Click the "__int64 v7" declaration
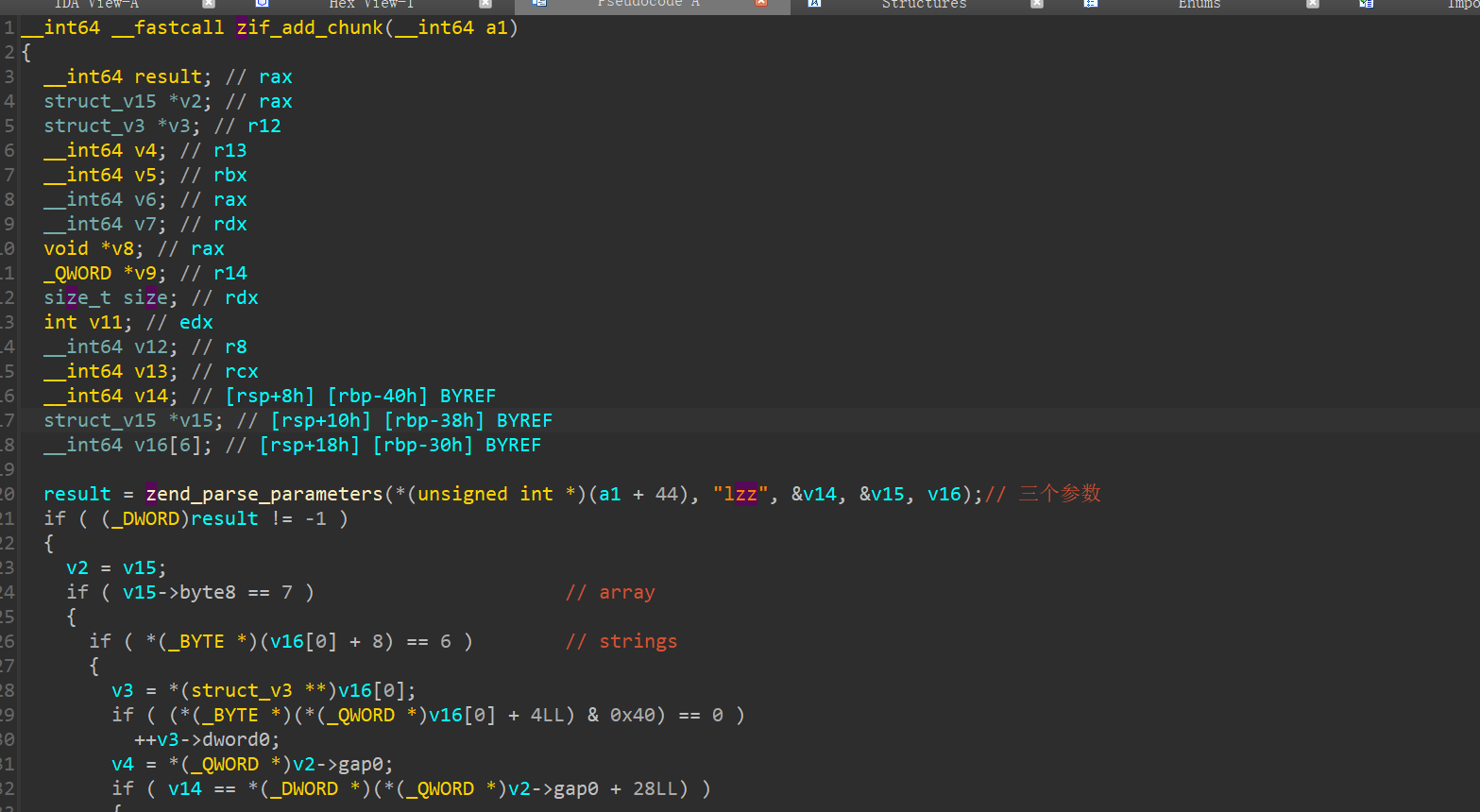The height and width of the screenshot is (812, 1480). coord(105,224)
